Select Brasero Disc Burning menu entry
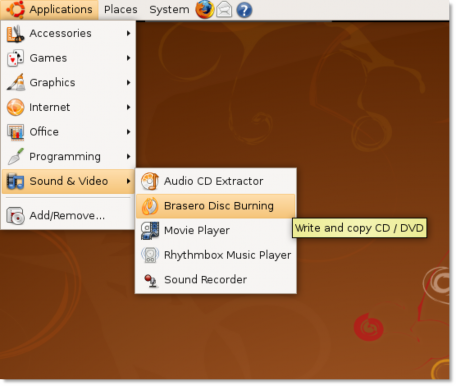456x386 pixels. [x=216, y=206]
